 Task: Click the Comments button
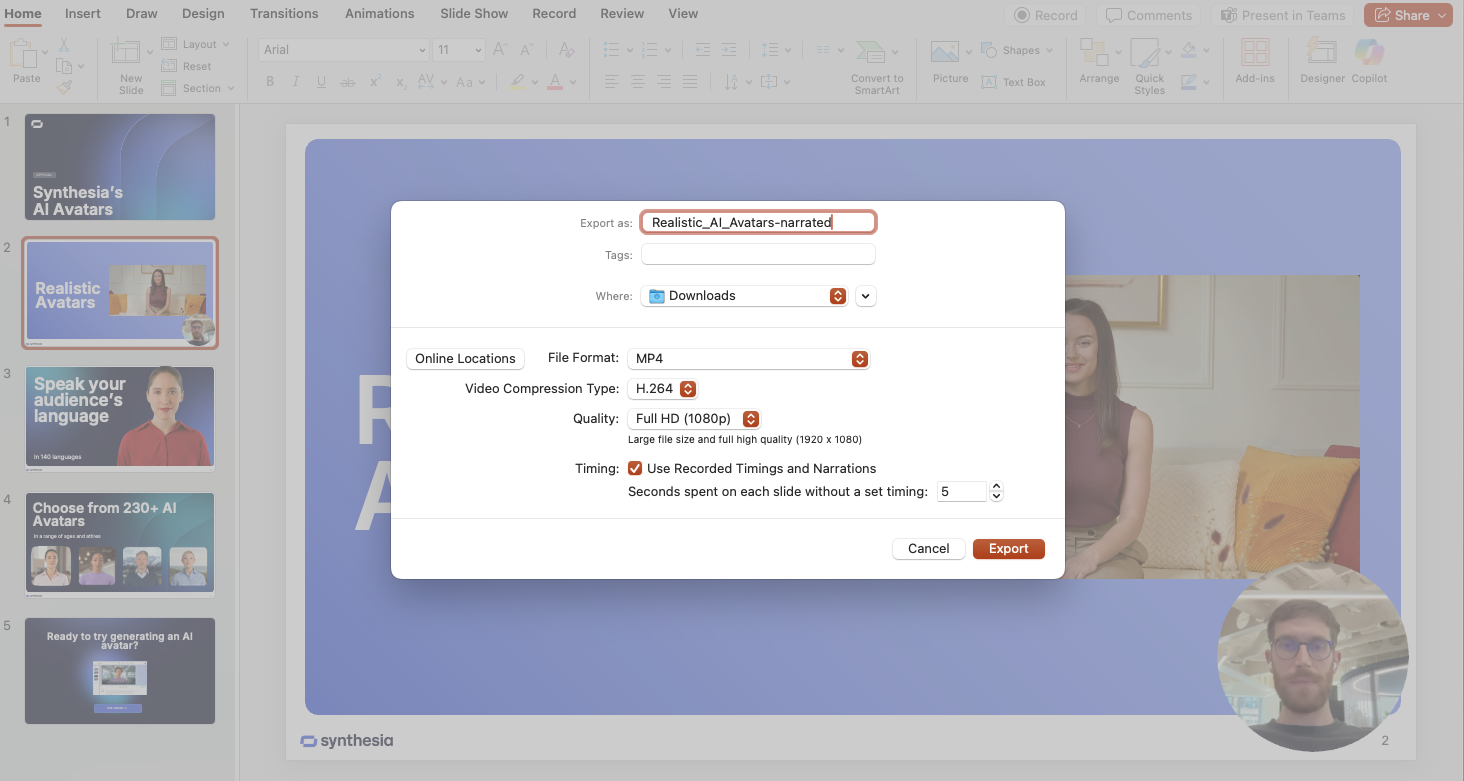[x=1148, y=15]
